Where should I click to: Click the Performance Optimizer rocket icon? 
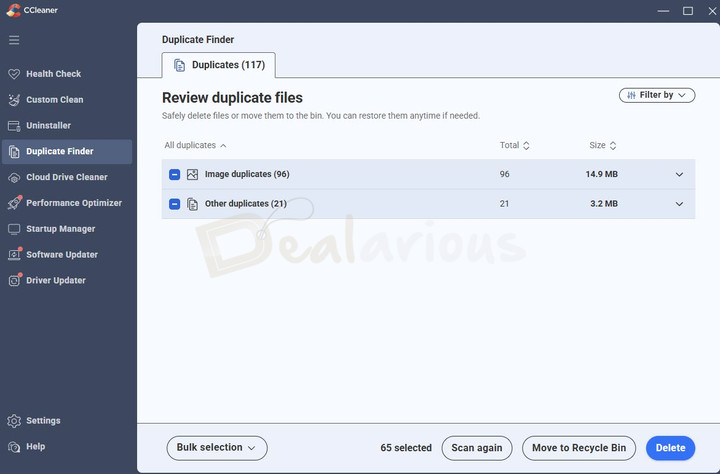coord(14,203)
